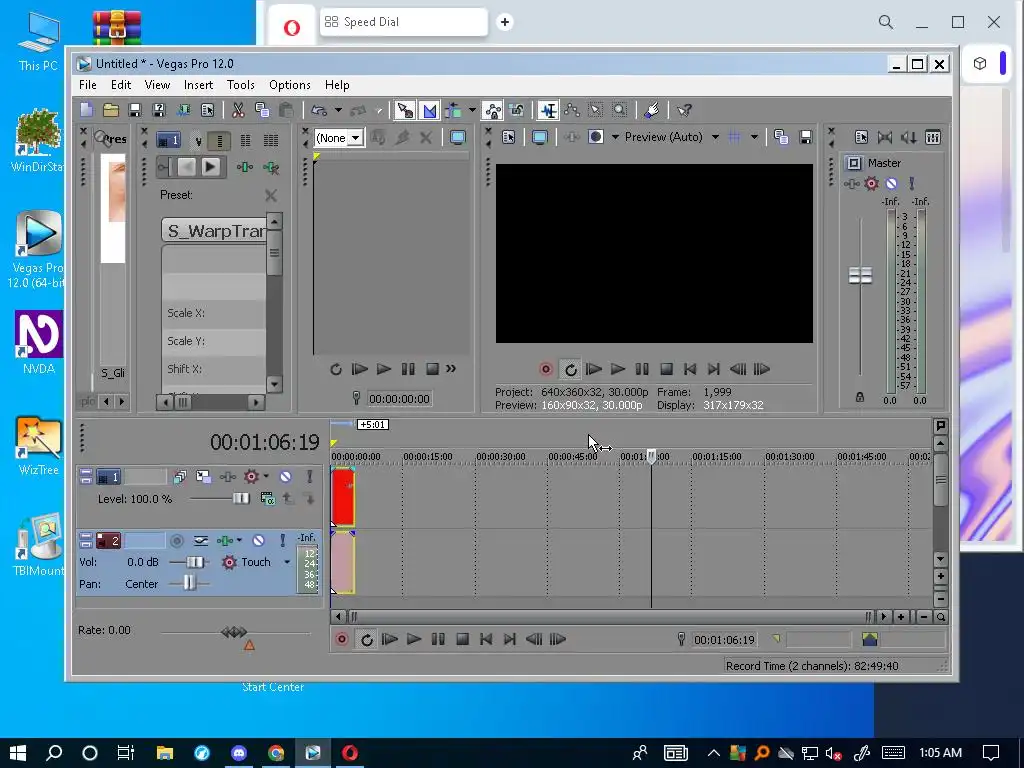Click the Undo arrow icon in toolbar

[319, 110]
